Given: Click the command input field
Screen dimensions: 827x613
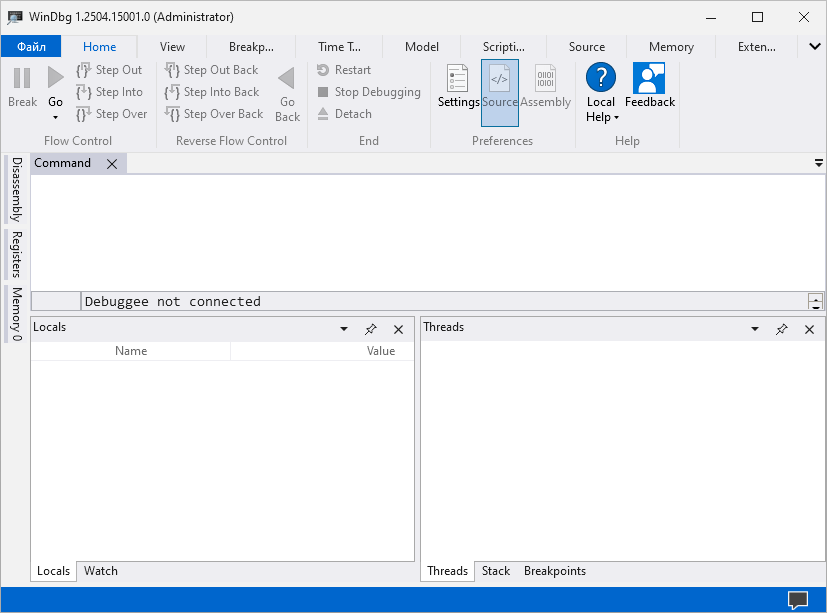Looking at the screenshot, I should coord(444,301).
